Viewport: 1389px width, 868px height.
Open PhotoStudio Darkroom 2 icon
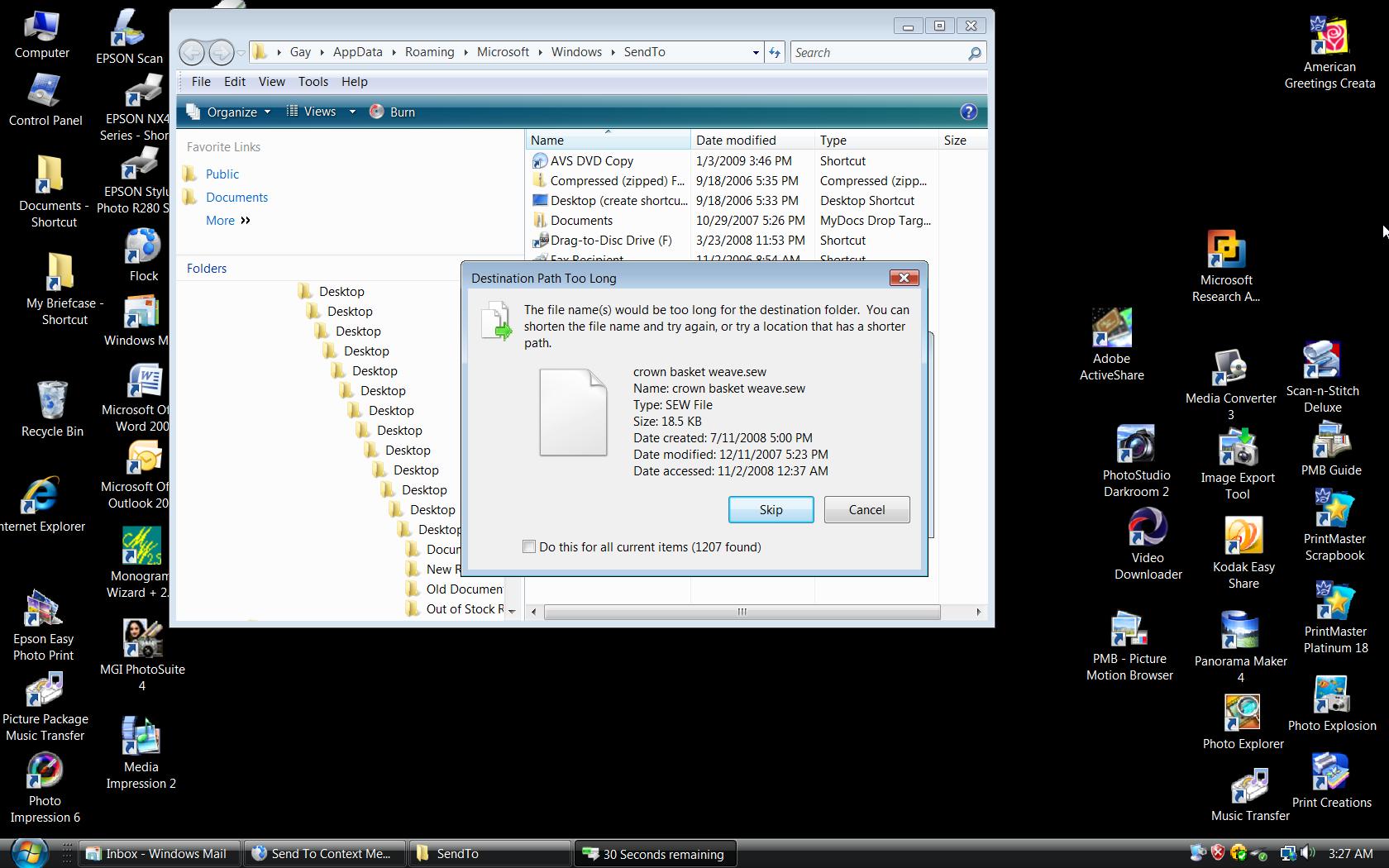(1136, 461)
